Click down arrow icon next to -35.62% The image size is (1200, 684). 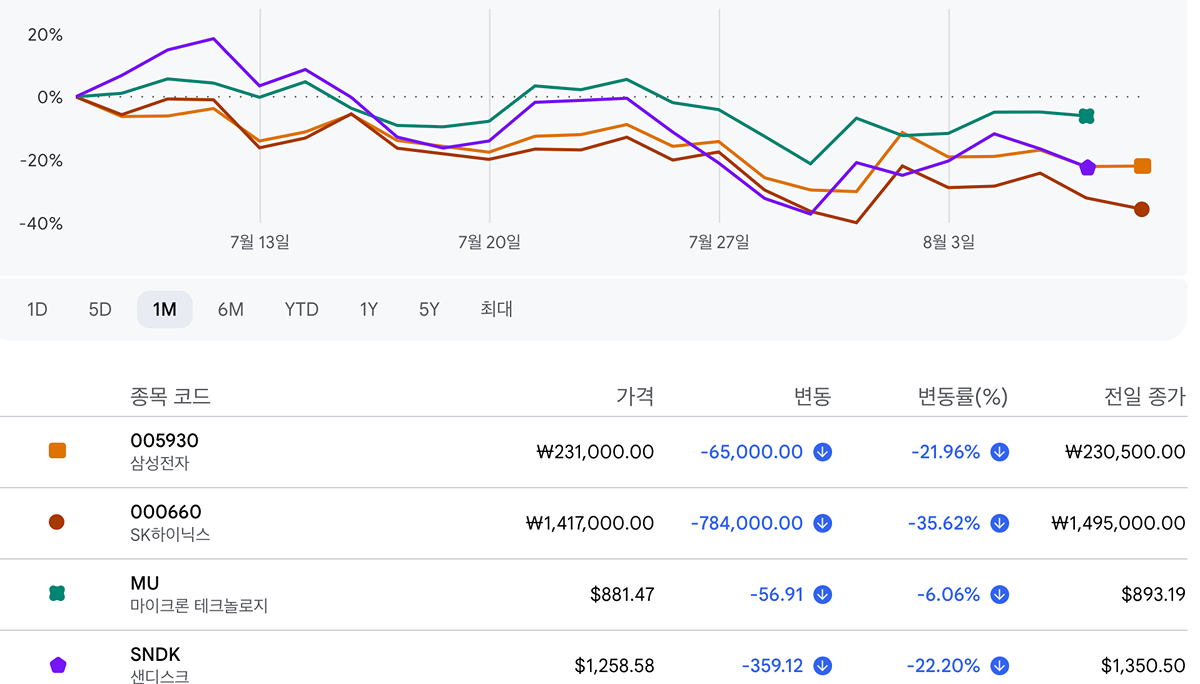pos(999,523)
